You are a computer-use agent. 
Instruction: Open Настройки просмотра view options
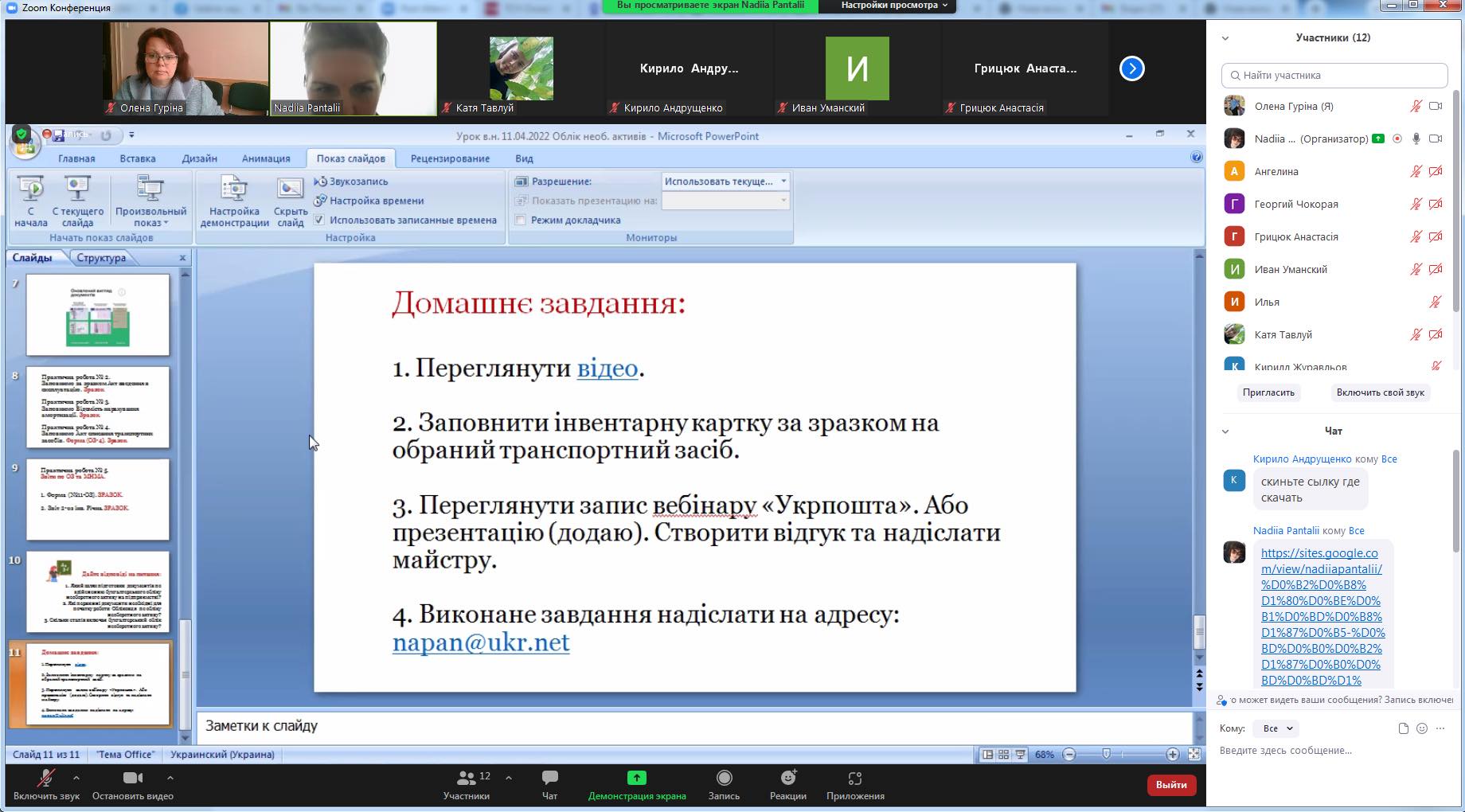(894, 6)
